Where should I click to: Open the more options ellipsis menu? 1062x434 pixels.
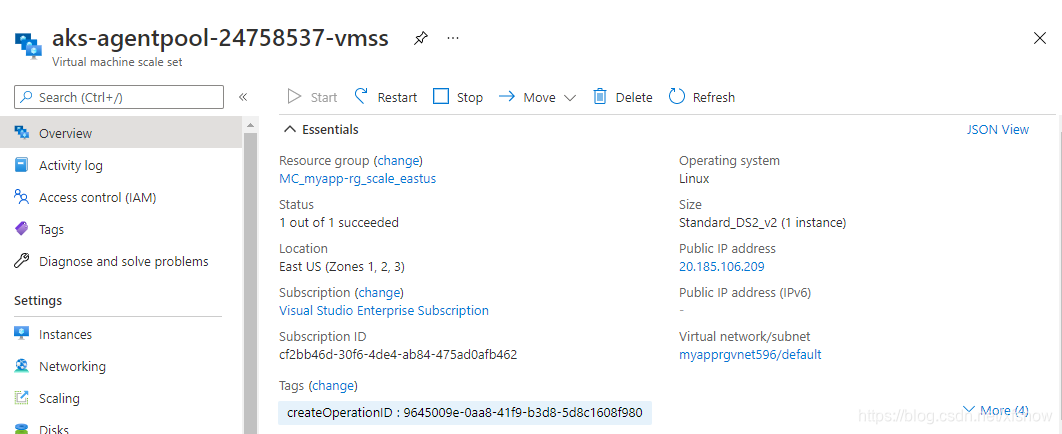pos(453,39)
